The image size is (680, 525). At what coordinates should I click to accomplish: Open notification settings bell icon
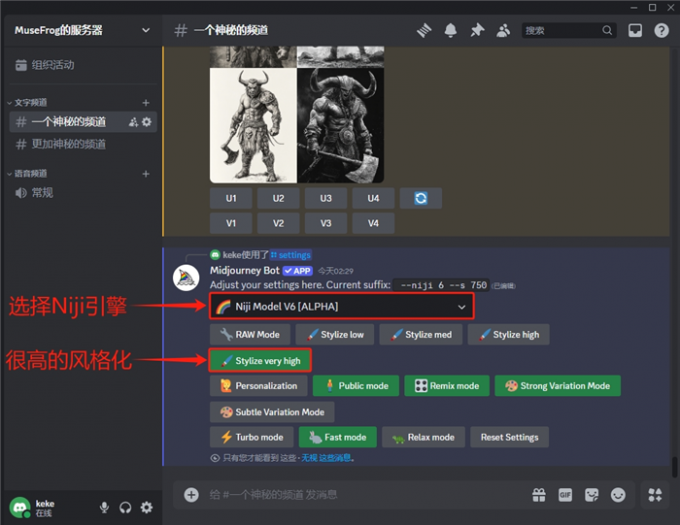(451, 30)
